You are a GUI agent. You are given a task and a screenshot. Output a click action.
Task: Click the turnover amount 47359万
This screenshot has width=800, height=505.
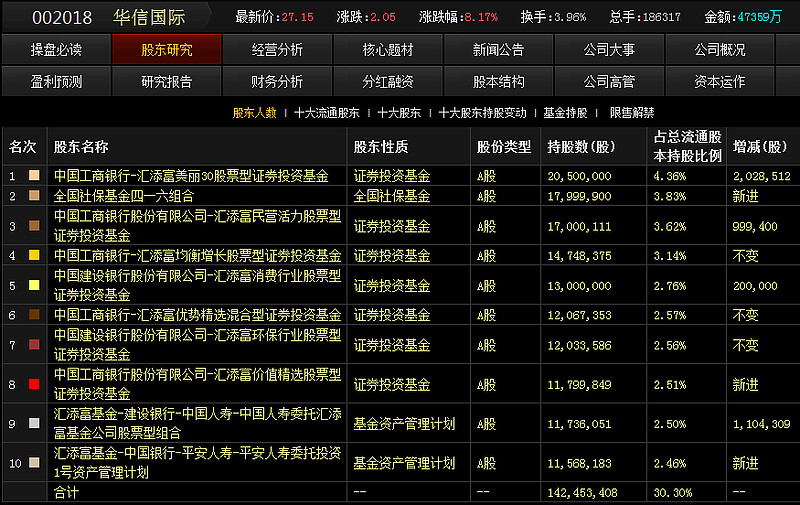tap(759, 17)
